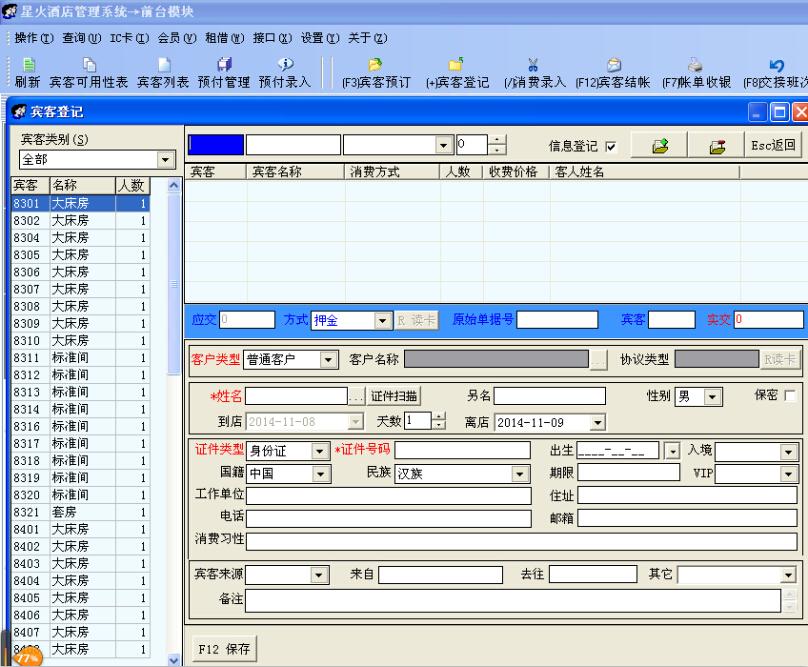Open (F3)宾客预订 reservation tool
The width and height of the screenshot is (808, 667).
click(x=375, y=74)
